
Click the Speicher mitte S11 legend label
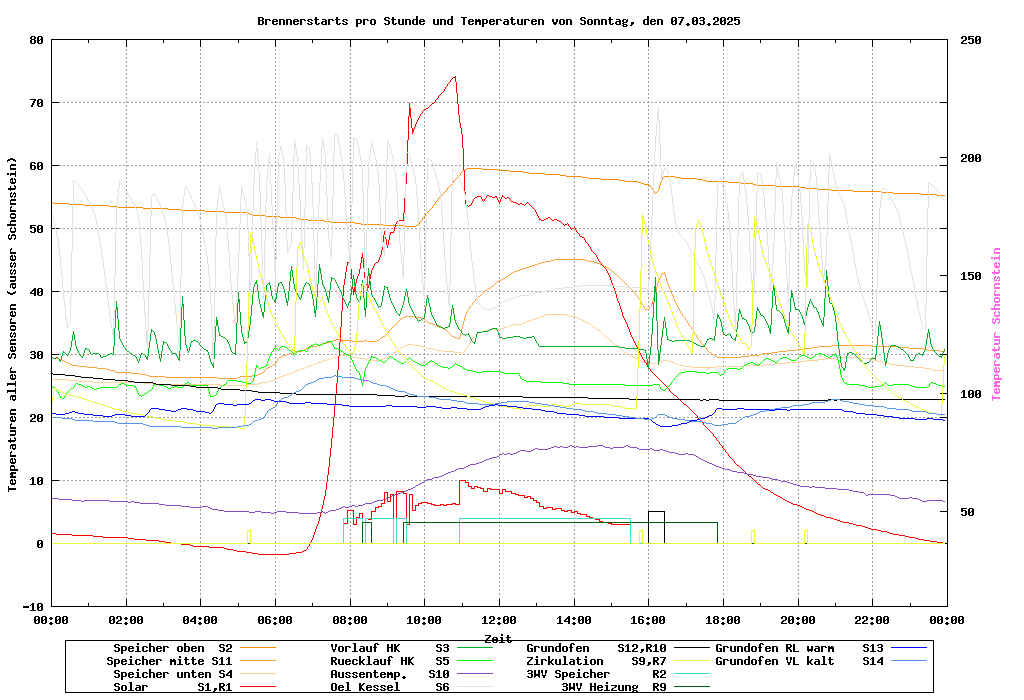click(169, 661)
